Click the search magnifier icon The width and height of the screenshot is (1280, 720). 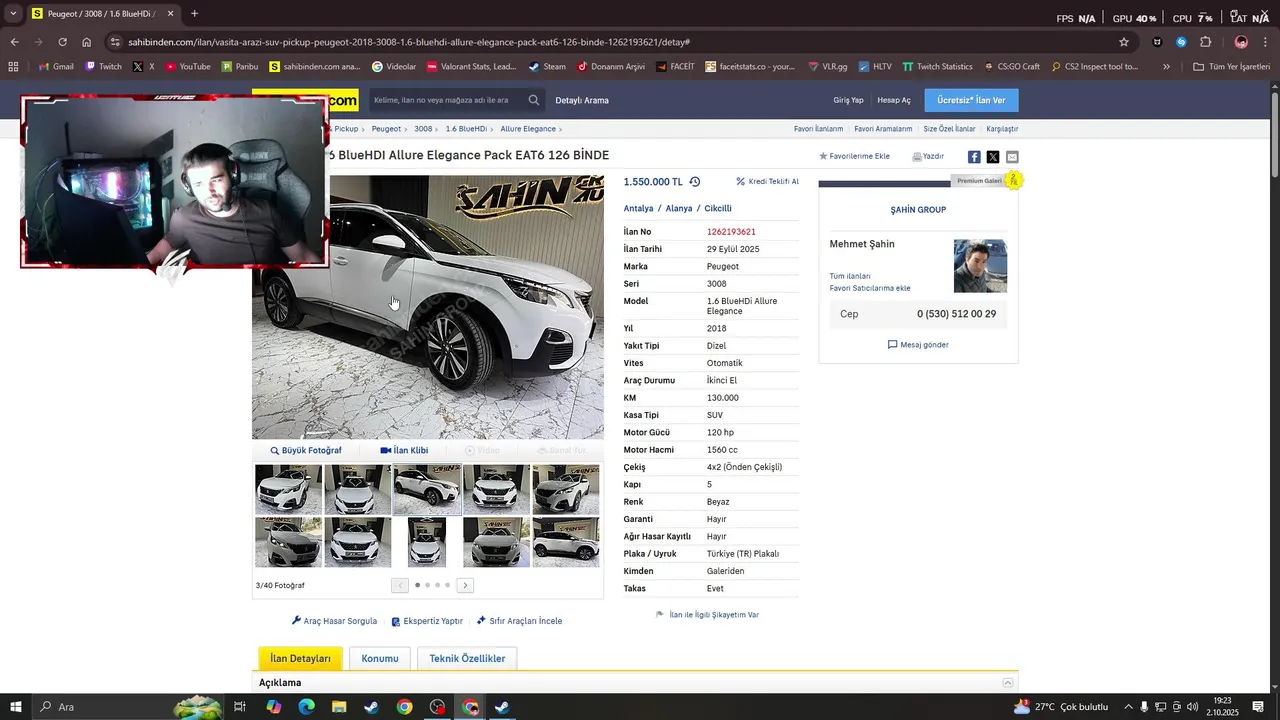pos(534,100)
